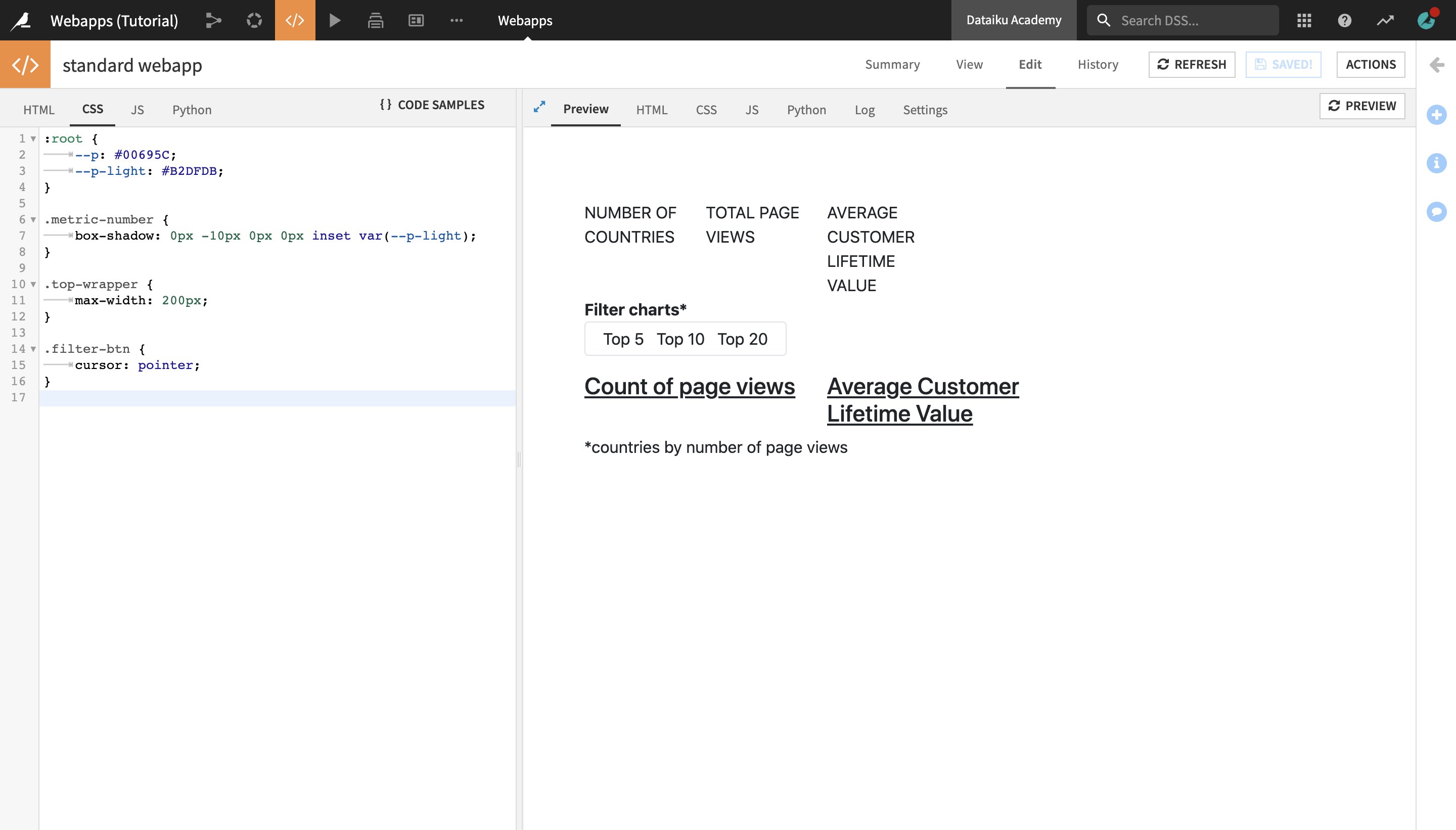Click the plus icon in right sidebar
The image size is (1456, 830).
pos(1437,115)
